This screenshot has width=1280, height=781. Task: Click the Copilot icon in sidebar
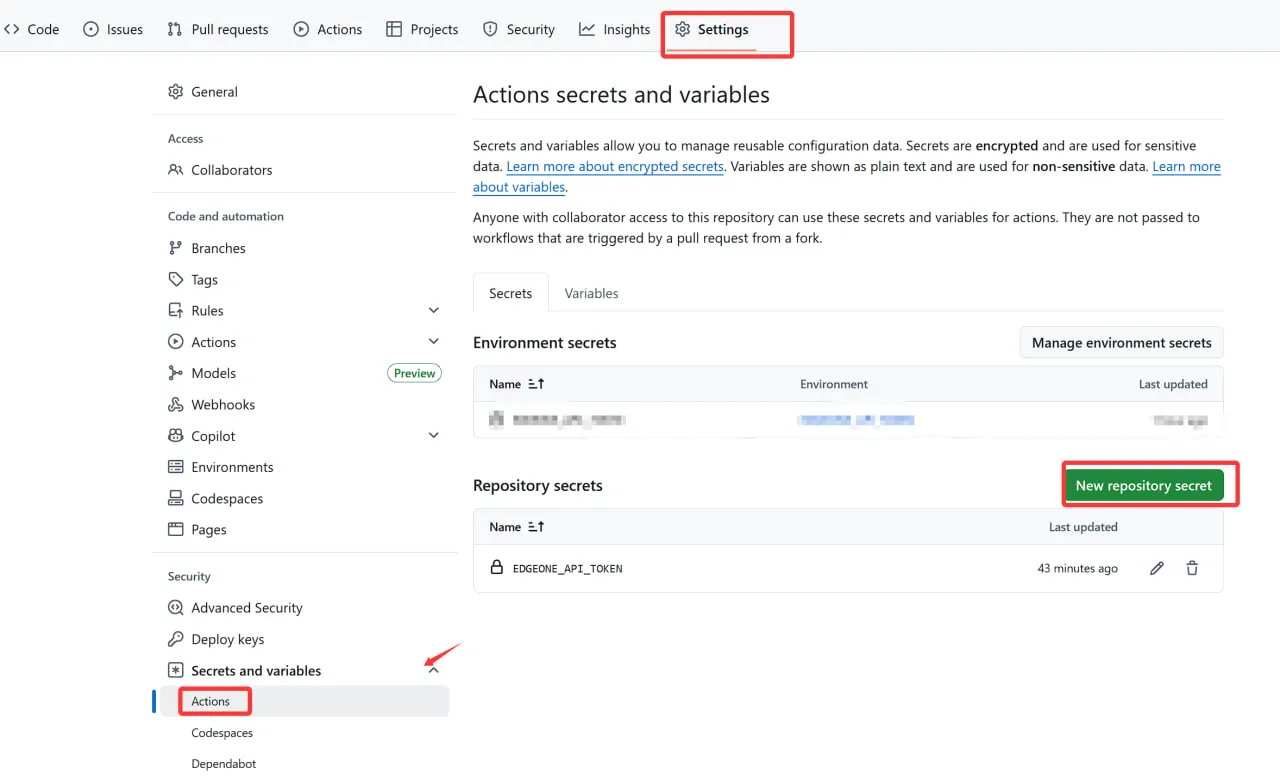click(x=176, y=436)
